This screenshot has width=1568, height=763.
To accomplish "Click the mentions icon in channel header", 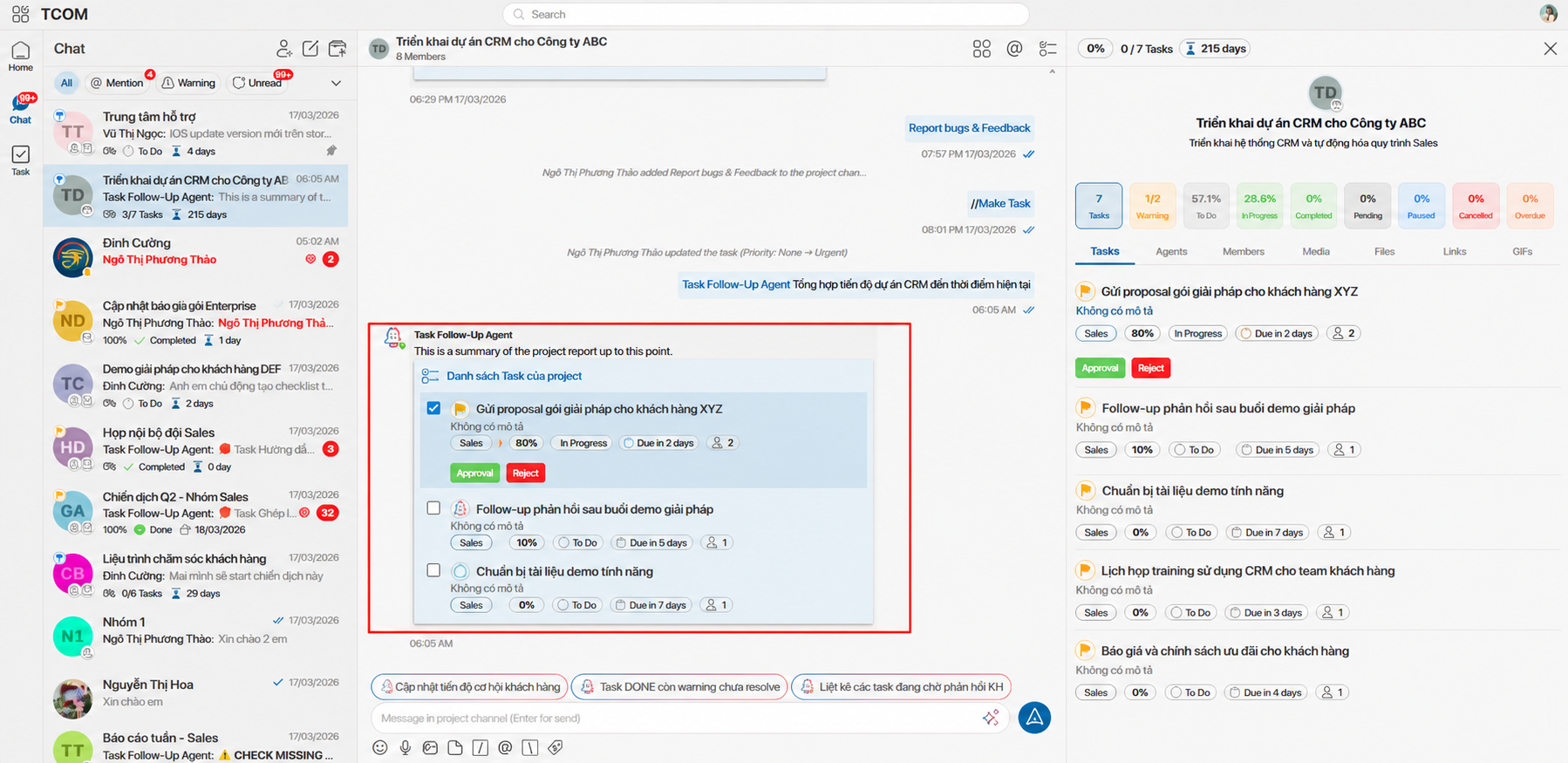I will point(1014,49).
